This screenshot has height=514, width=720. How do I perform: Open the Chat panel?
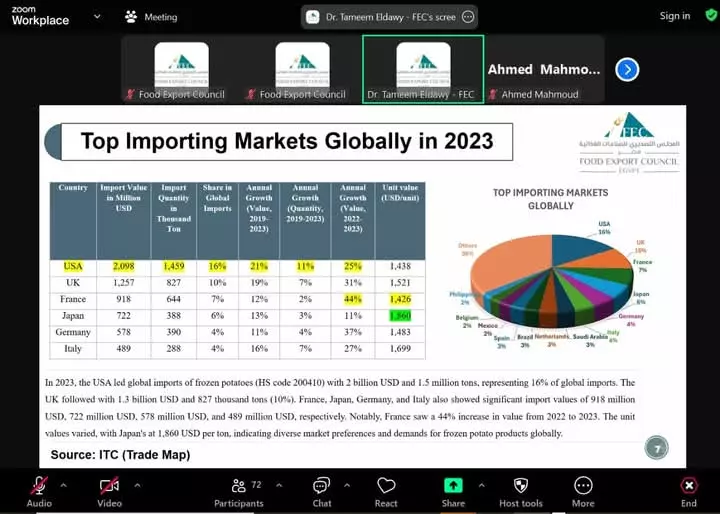321,487
